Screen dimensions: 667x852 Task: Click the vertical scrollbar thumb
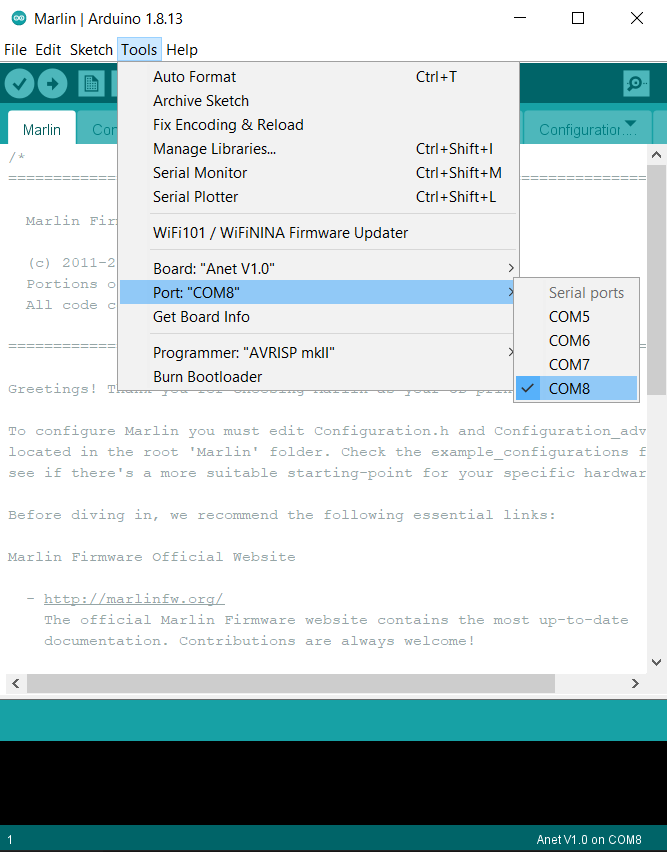click(x=656, y=280)
